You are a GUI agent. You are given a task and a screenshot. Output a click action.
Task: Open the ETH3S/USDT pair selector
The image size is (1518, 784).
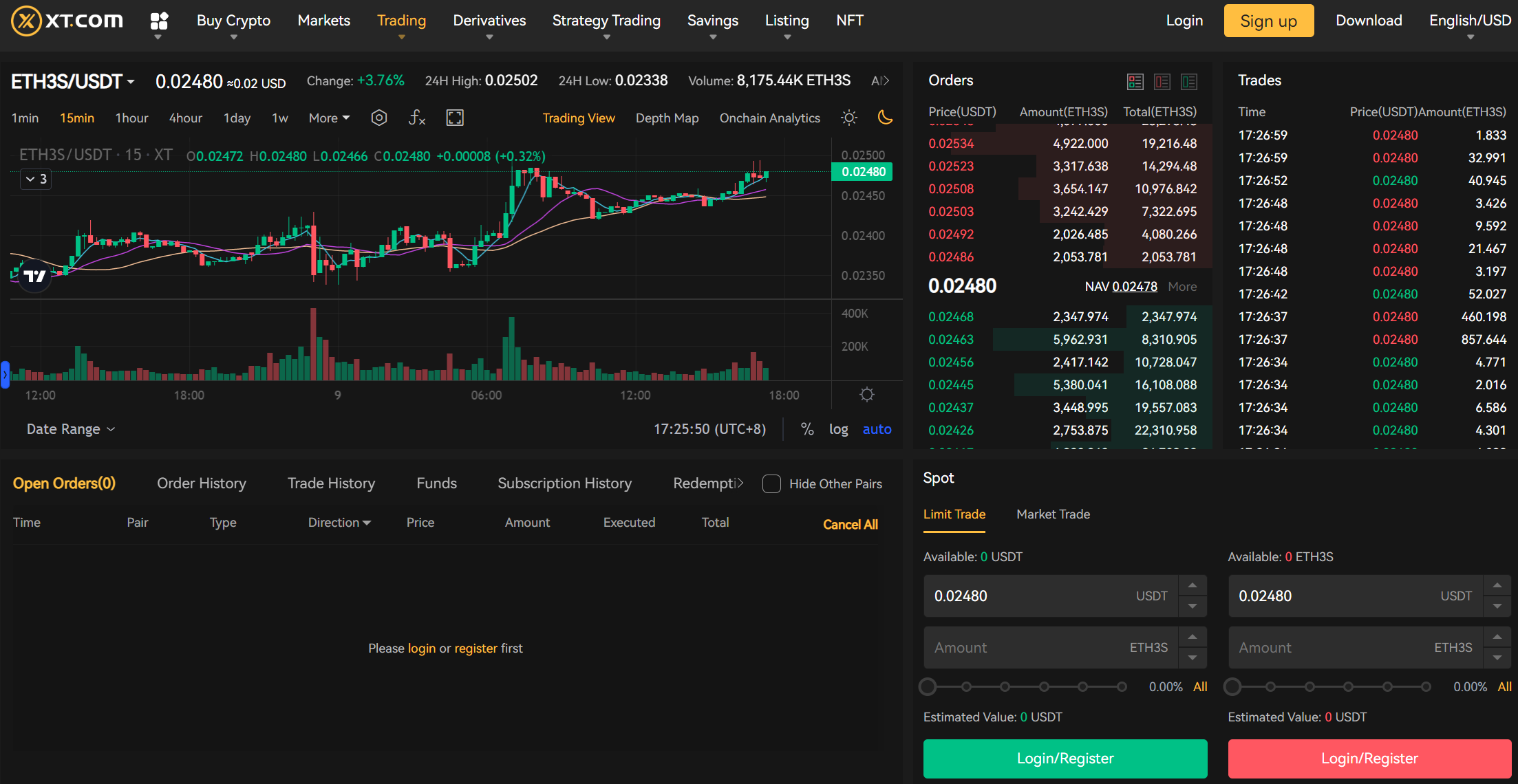coord(73,80)
